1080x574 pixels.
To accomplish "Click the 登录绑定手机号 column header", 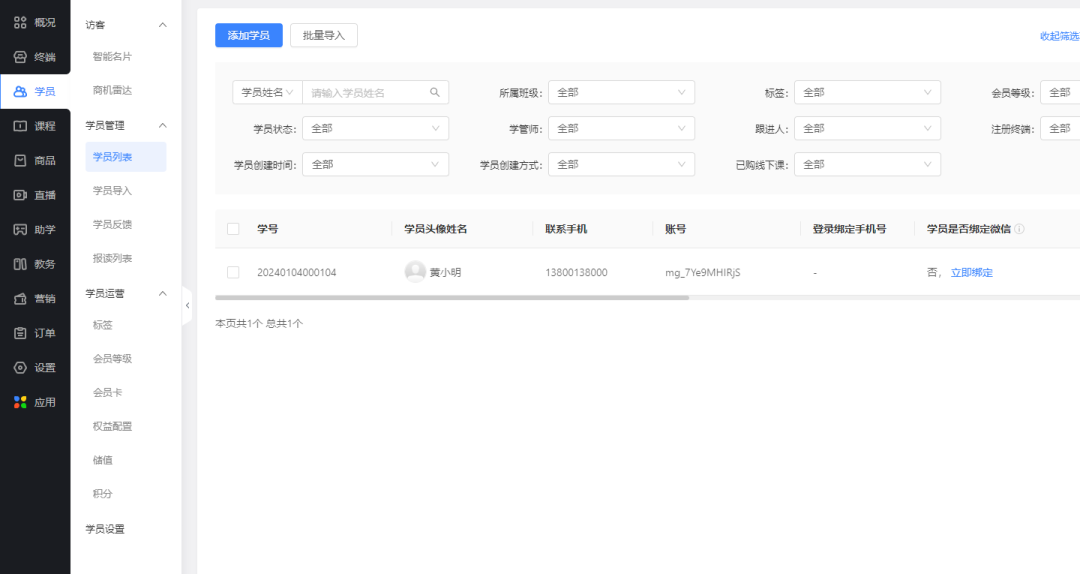I will 849,229.
